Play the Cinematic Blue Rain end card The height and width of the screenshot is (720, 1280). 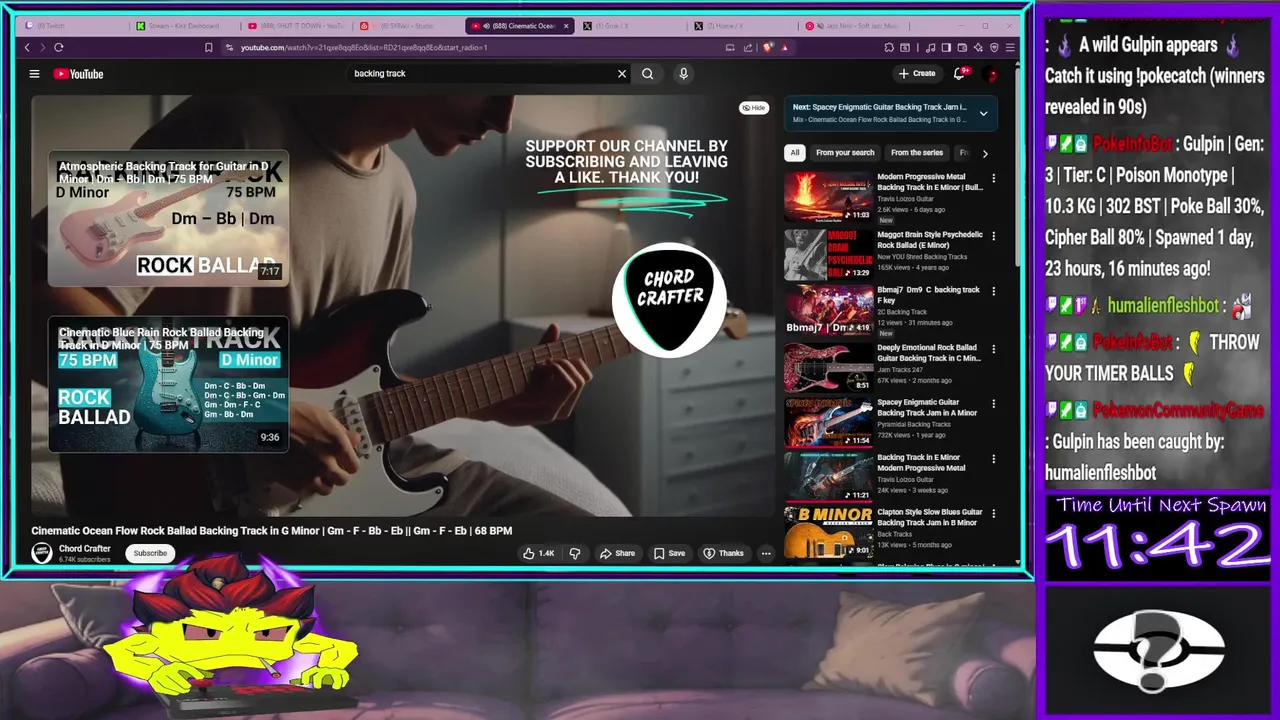click(x=168, y=385)
